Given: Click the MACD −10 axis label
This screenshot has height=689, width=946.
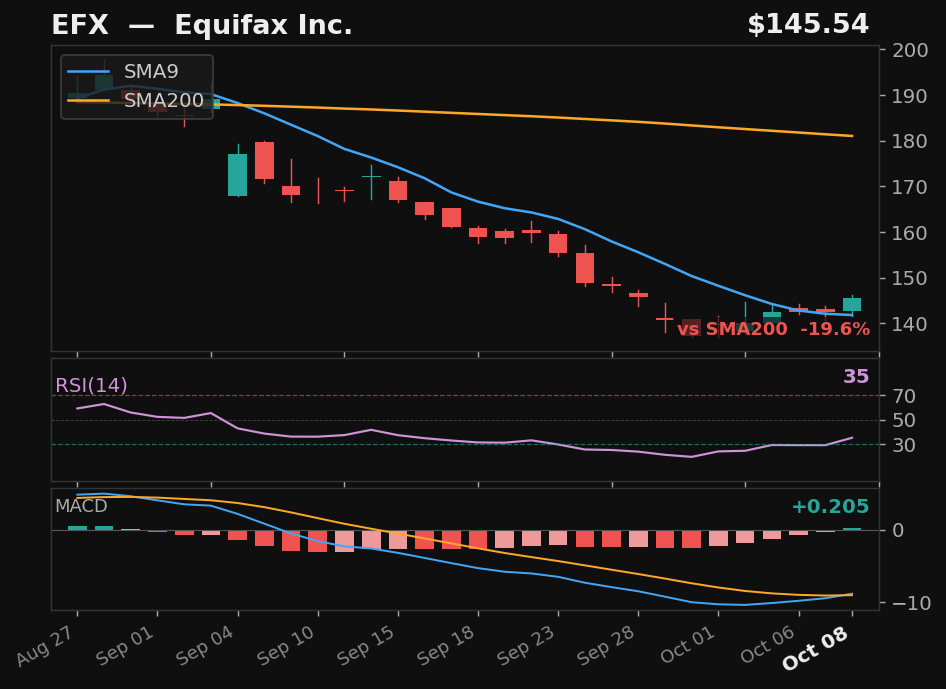Looking at the screenshot, I should click(911, 603).
